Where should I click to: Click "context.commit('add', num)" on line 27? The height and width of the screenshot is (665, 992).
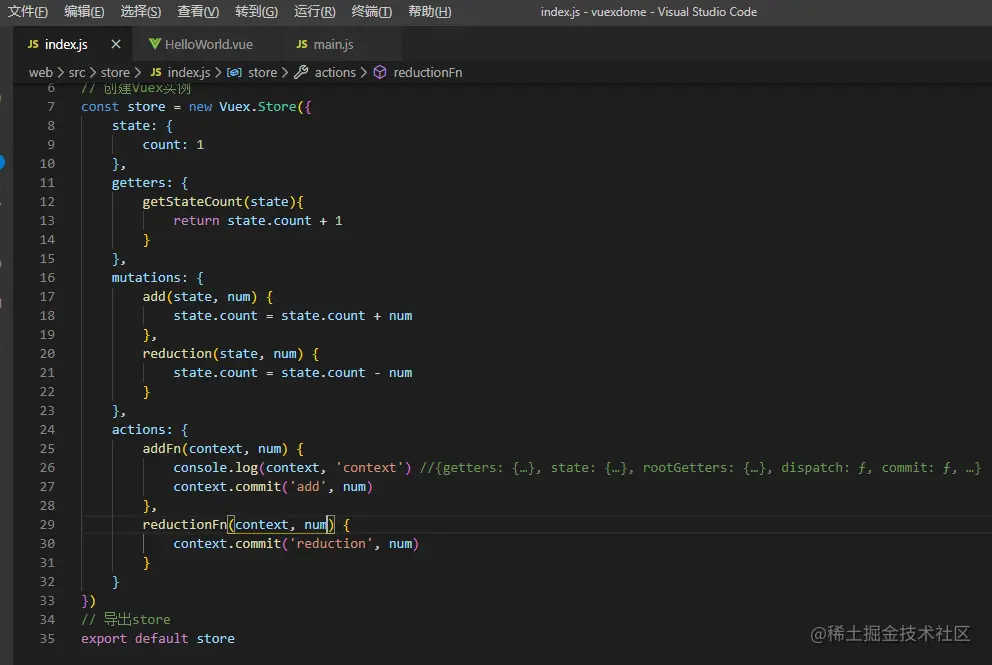273,486
